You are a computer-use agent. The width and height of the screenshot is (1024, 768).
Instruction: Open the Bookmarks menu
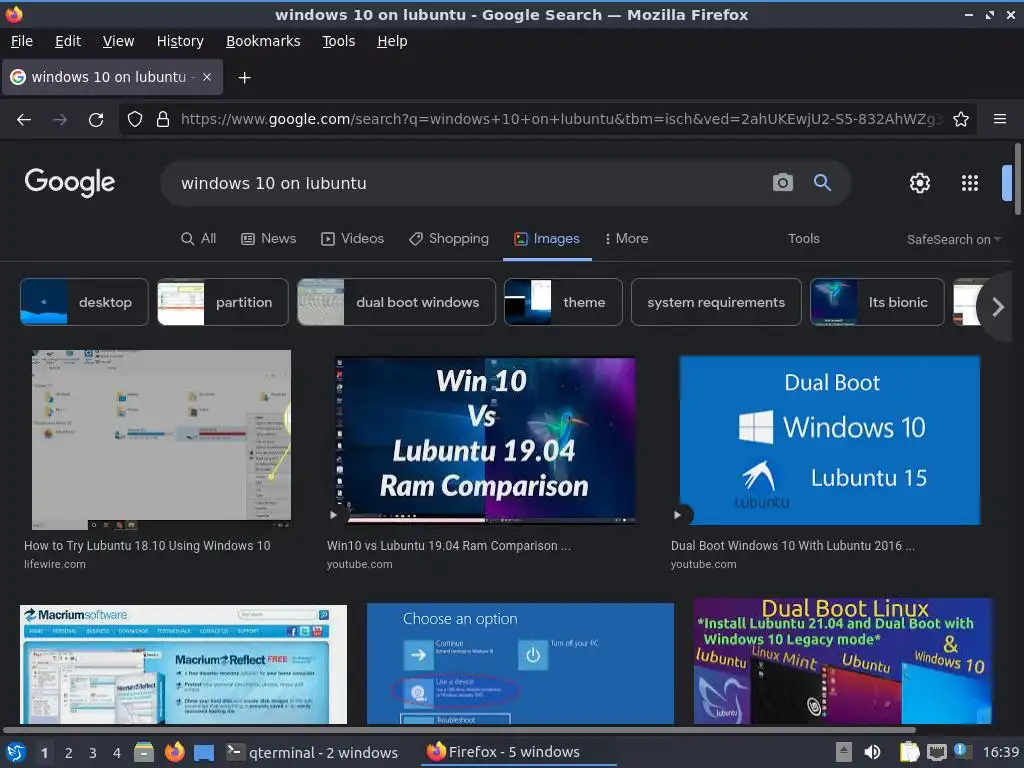(x=263, y=41)
